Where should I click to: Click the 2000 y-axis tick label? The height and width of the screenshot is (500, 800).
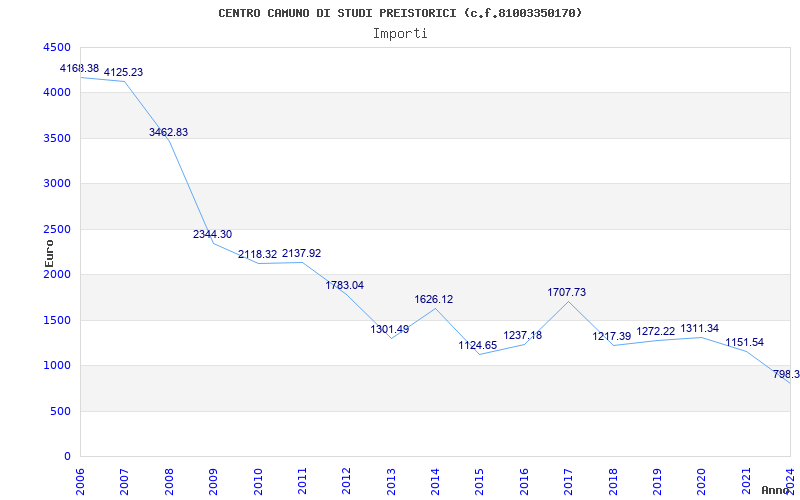(57, 274)
